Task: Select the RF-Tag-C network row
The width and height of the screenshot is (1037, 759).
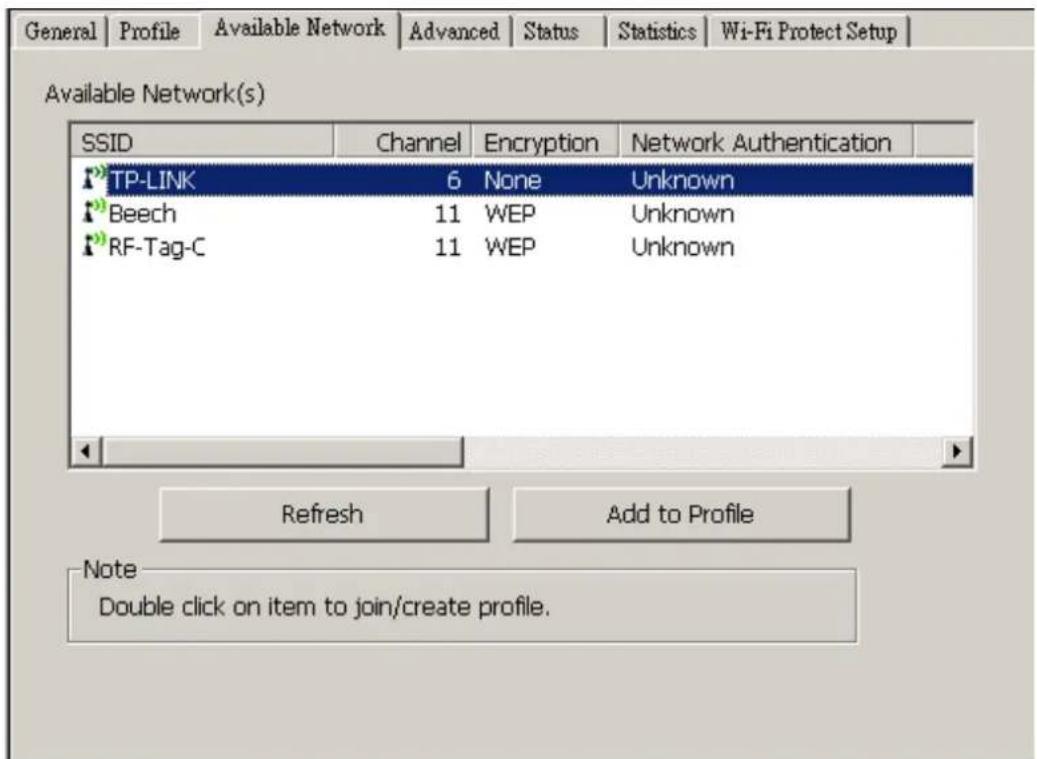Action: tap(522, 247)
